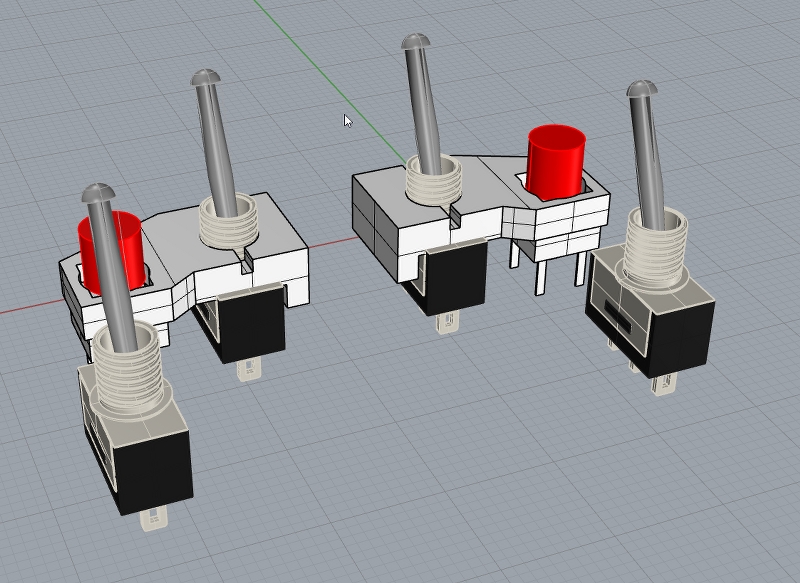The image size is (800, 583).
Task: Select the threaded bushing of the far-right standalone switch
Action: tap(654, 250)
